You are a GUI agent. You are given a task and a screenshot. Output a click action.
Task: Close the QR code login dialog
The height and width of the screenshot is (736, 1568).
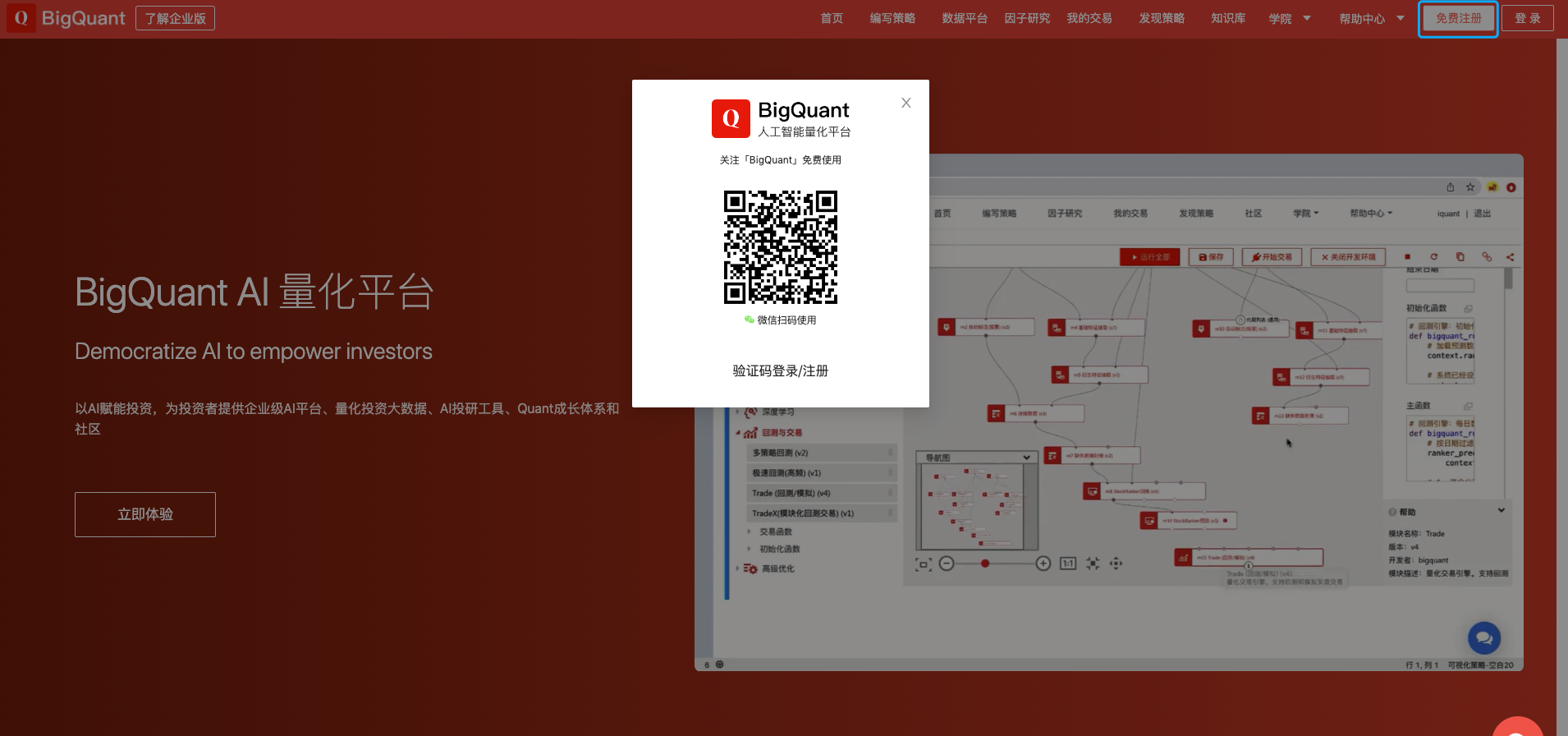[x=906, y=103]
